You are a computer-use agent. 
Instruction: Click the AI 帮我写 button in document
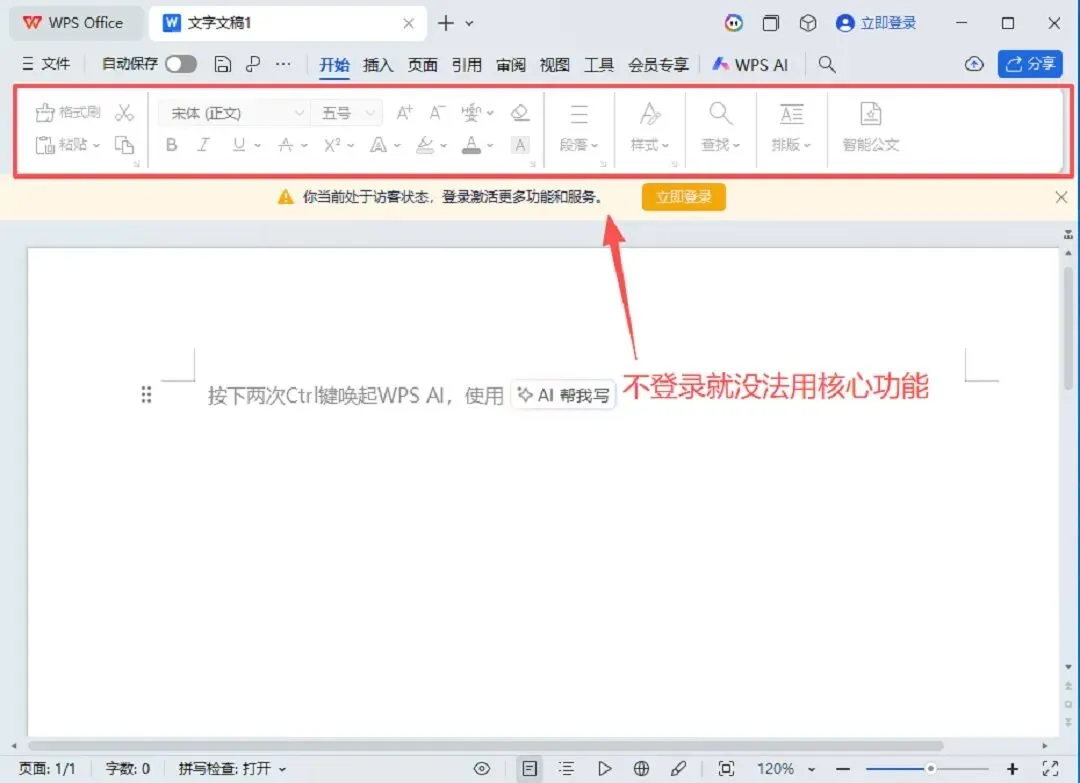click(x=563, y=395)
